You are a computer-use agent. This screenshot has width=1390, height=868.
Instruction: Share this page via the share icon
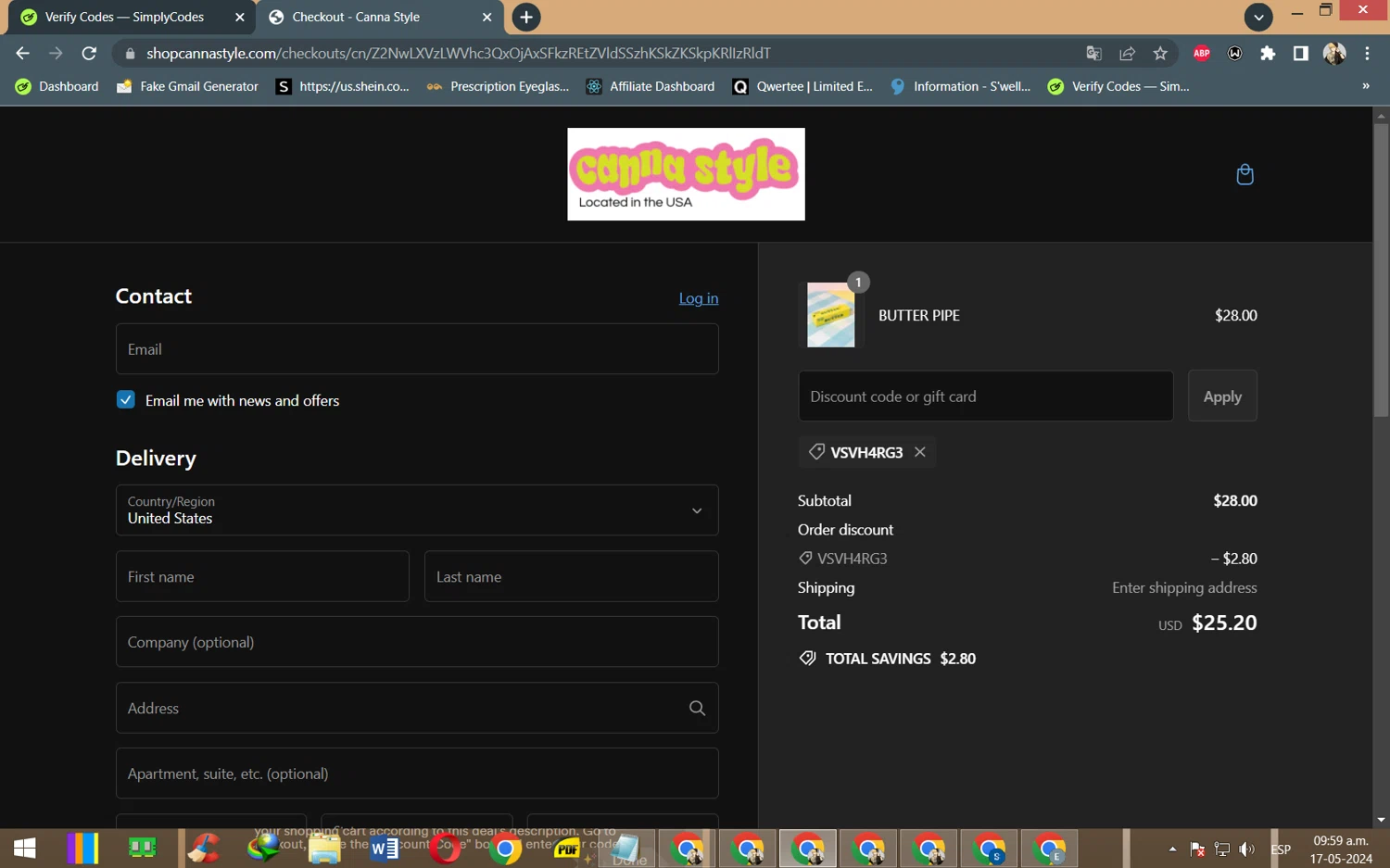[x=1127, y=54]
